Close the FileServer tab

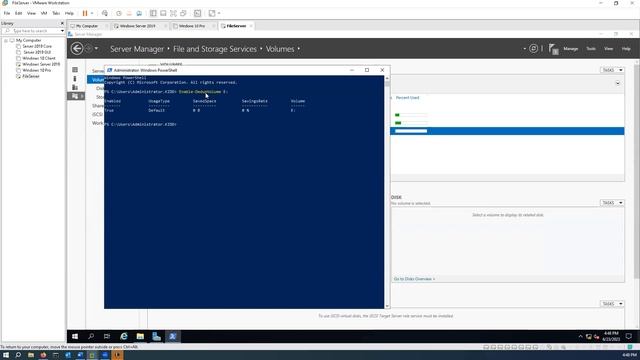click(x=251, y=26)
